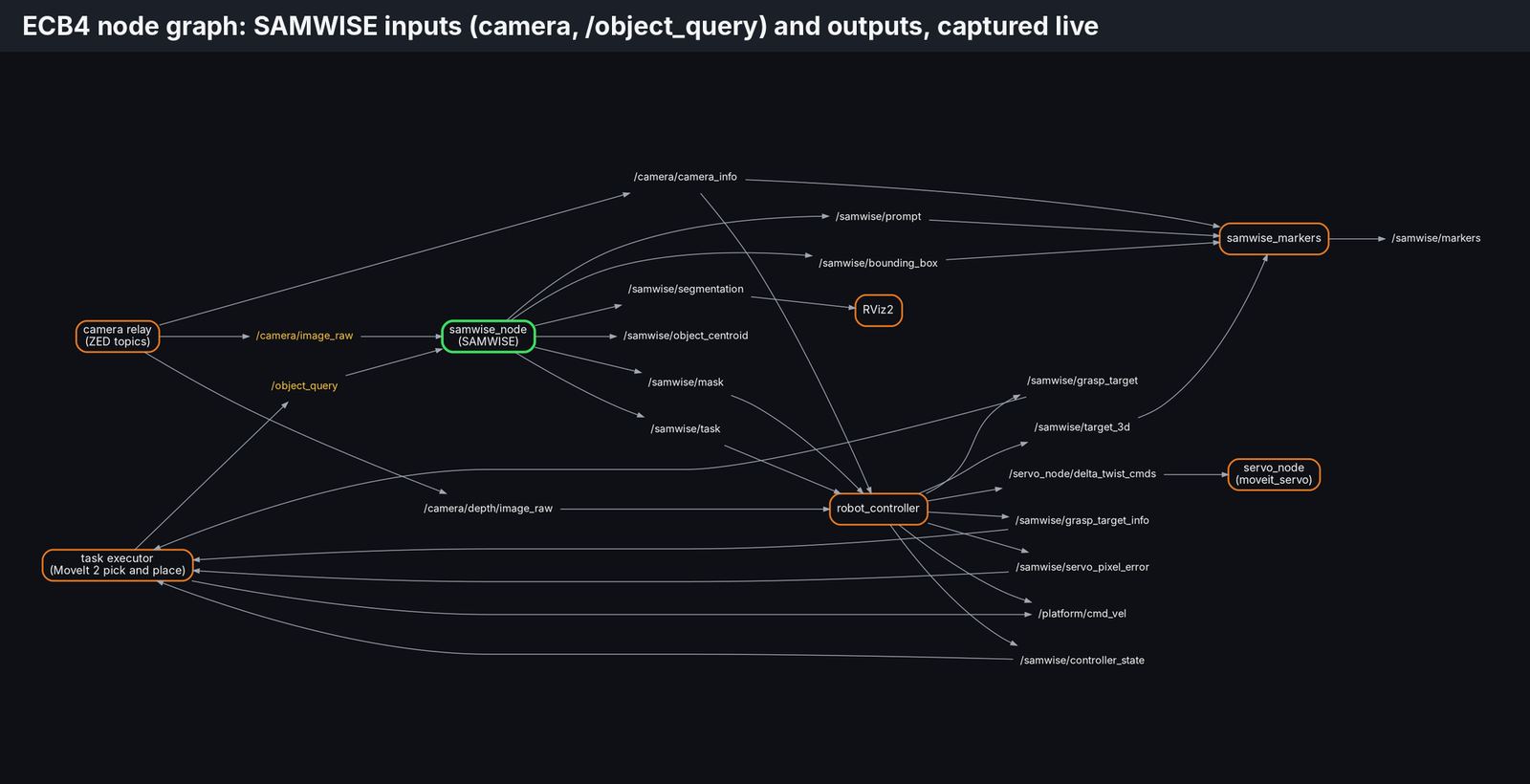
Task: Select the task executor node box
Action: point(118,565)
